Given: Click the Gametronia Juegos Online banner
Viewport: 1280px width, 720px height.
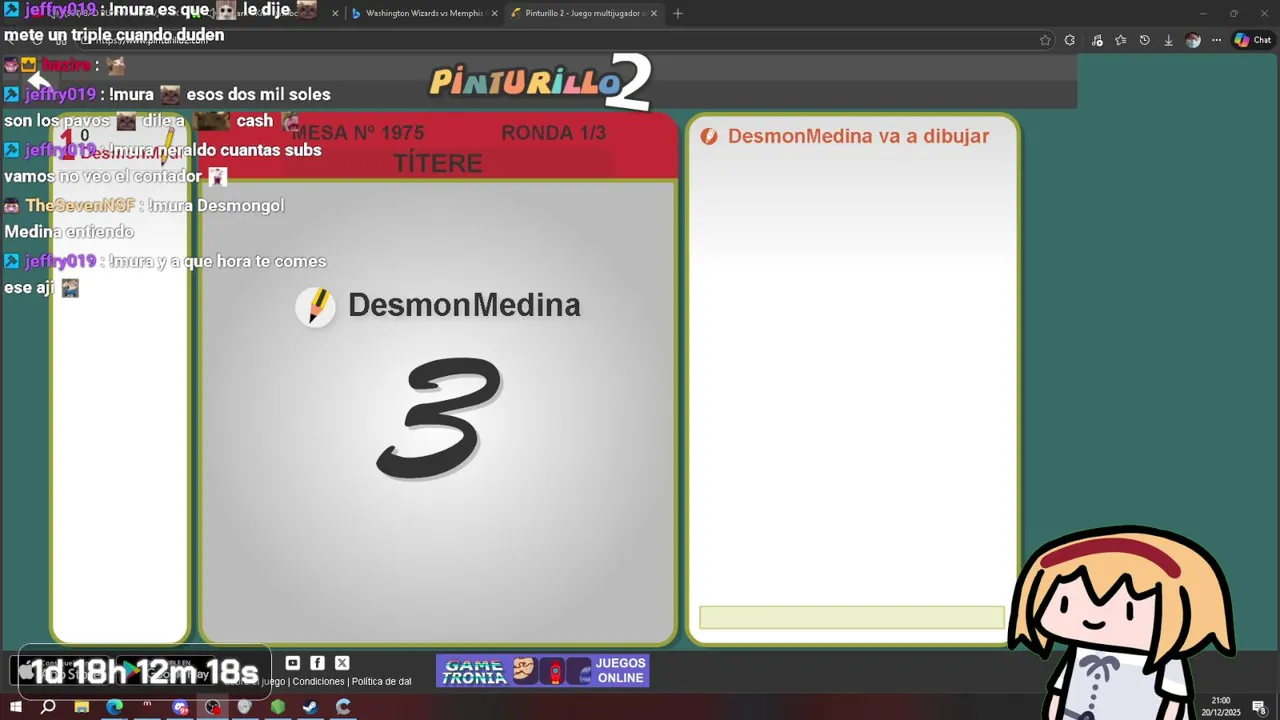Looking at the screenshot, I should point(543,671).
